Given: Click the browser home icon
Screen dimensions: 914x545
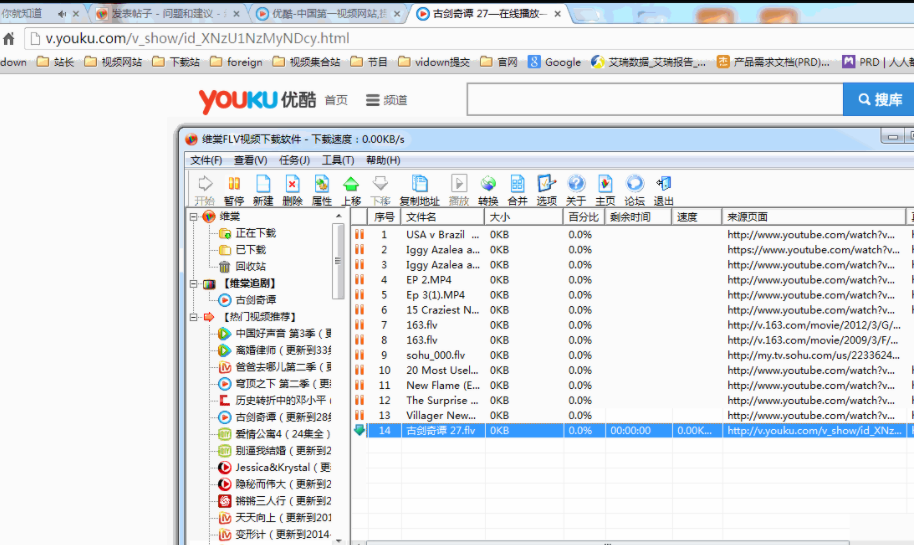Looking at the screenshot, I should pyautogui.click(x=9, y=39).
